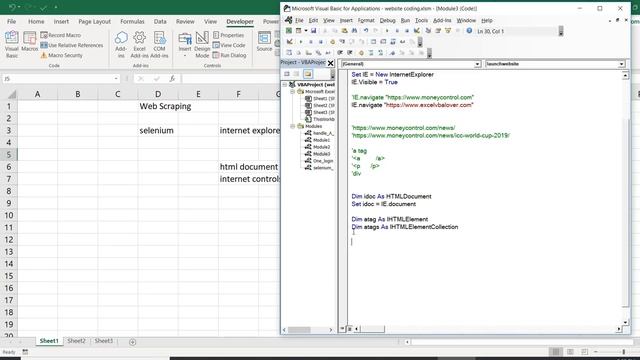640x360 pixels.
Task: Open Properties Window icon in VBA toolbar
Action: (438, 31)
